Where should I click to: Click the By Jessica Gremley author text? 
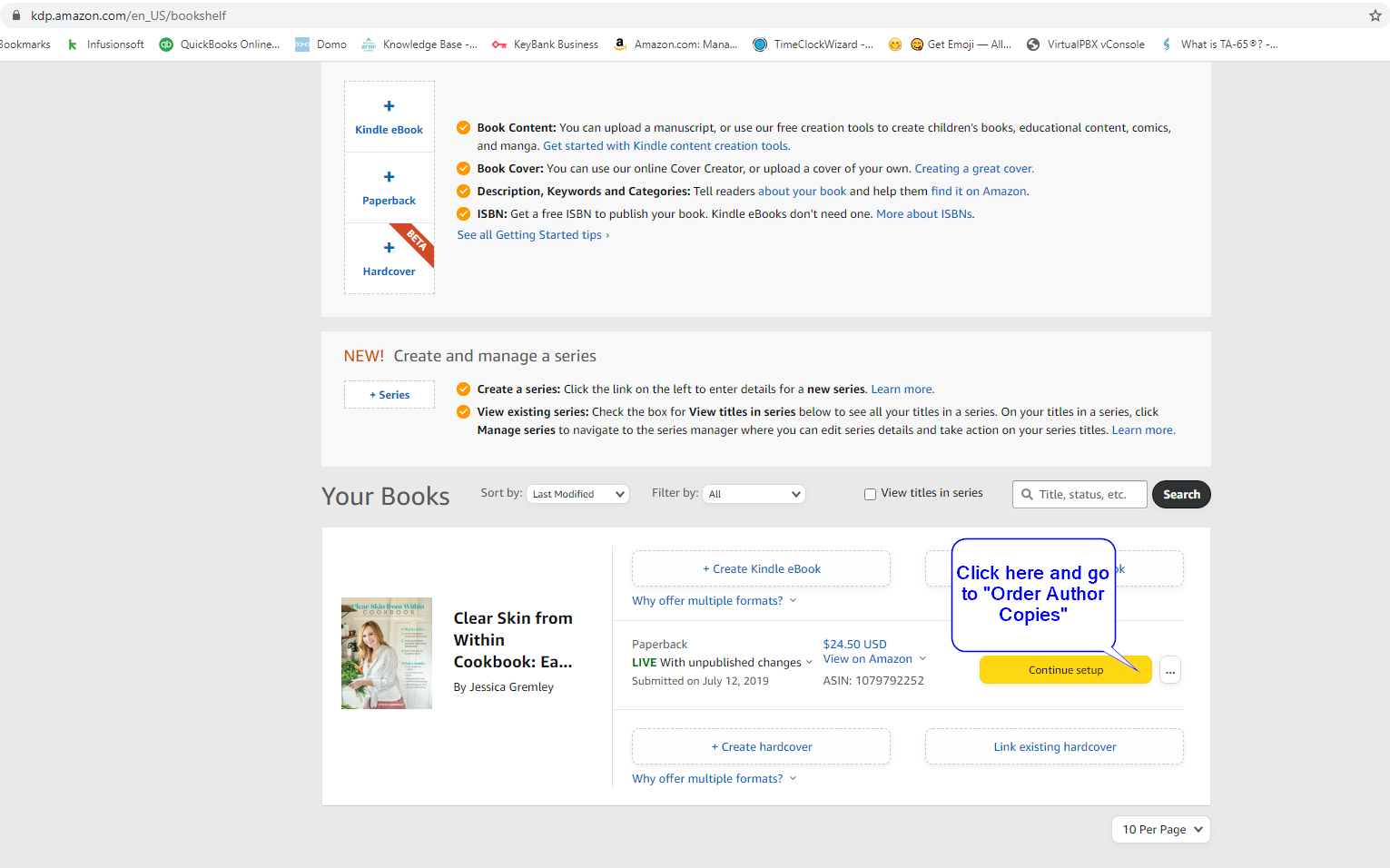click(x=503, y=687)
